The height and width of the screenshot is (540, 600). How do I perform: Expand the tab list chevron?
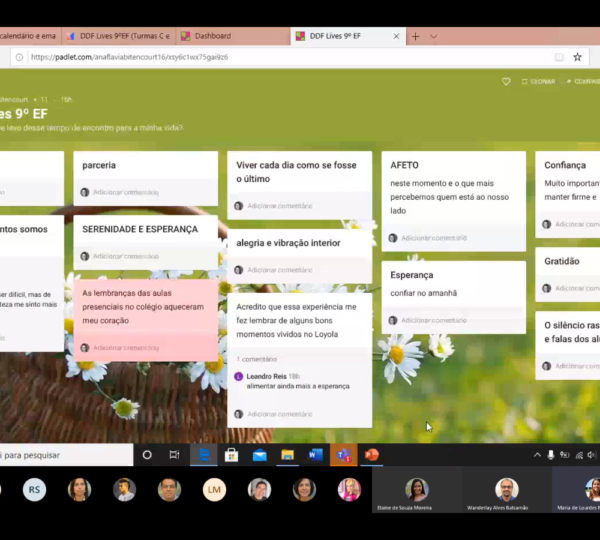434,36
